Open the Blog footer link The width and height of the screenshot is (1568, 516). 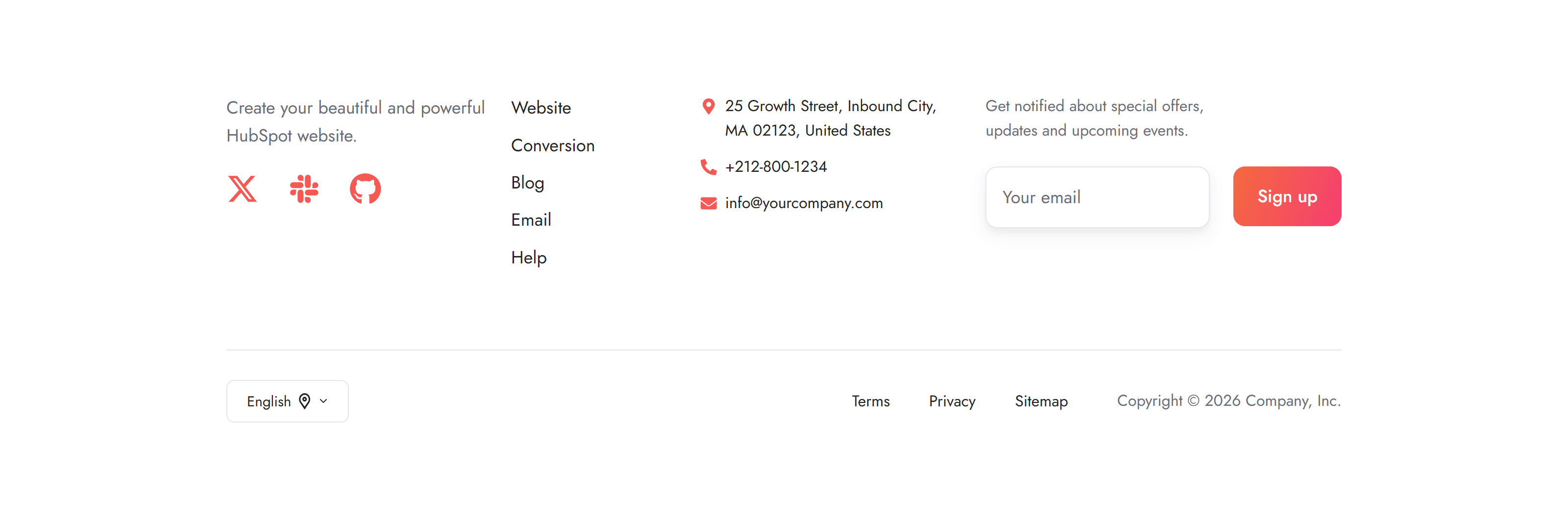click(x=527, y=183)
